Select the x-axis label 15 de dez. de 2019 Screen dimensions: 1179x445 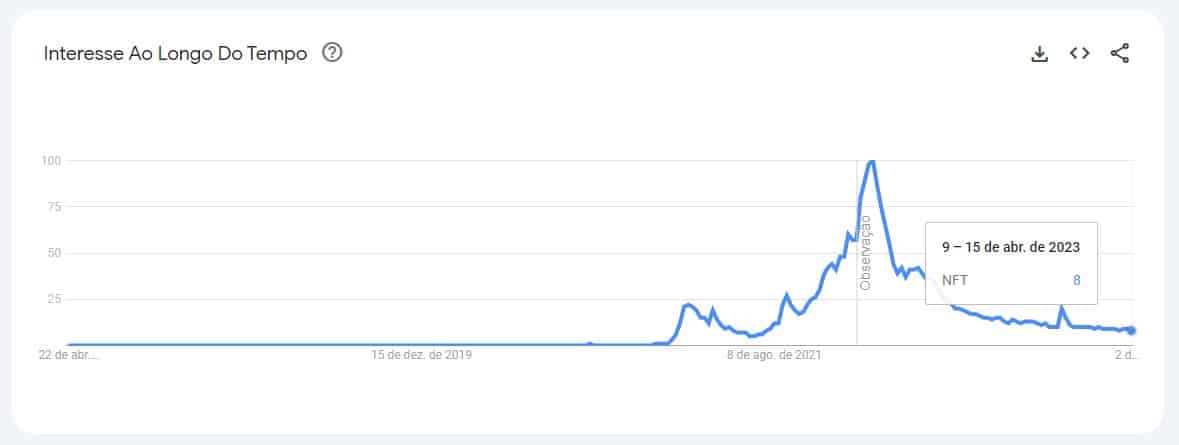point(421,354)
